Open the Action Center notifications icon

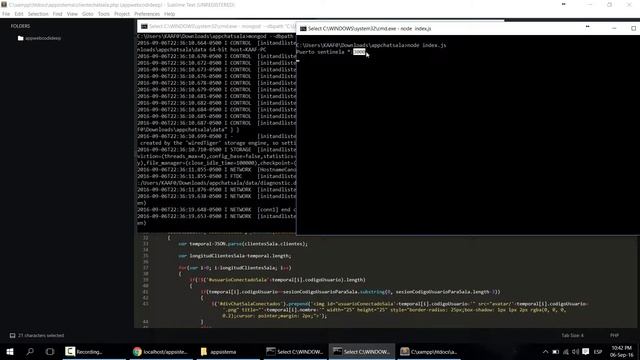click(586, 352)
